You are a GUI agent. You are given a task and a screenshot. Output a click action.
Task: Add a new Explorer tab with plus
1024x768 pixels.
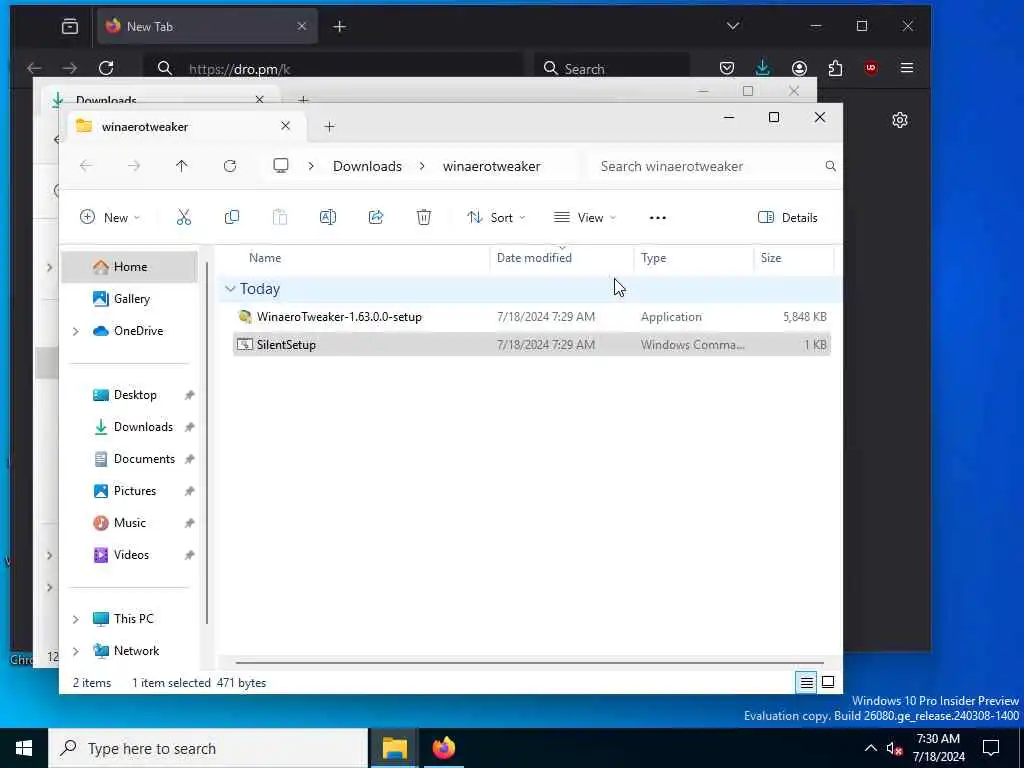[329, 127]
